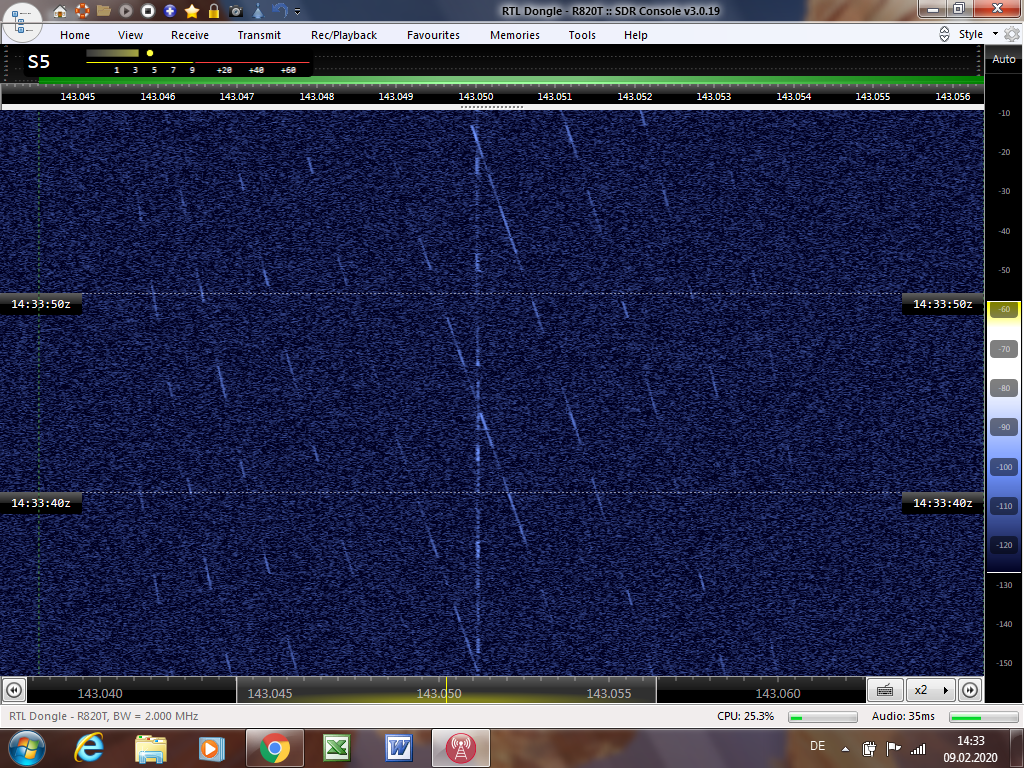
Task: Open the network signal bars icon
Action: tap(918, 748)
